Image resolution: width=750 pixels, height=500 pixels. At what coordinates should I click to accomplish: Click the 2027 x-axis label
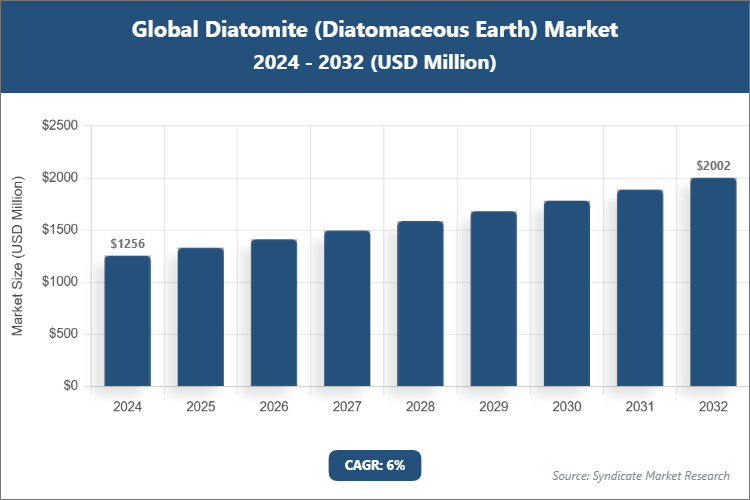tap(347, 407)
